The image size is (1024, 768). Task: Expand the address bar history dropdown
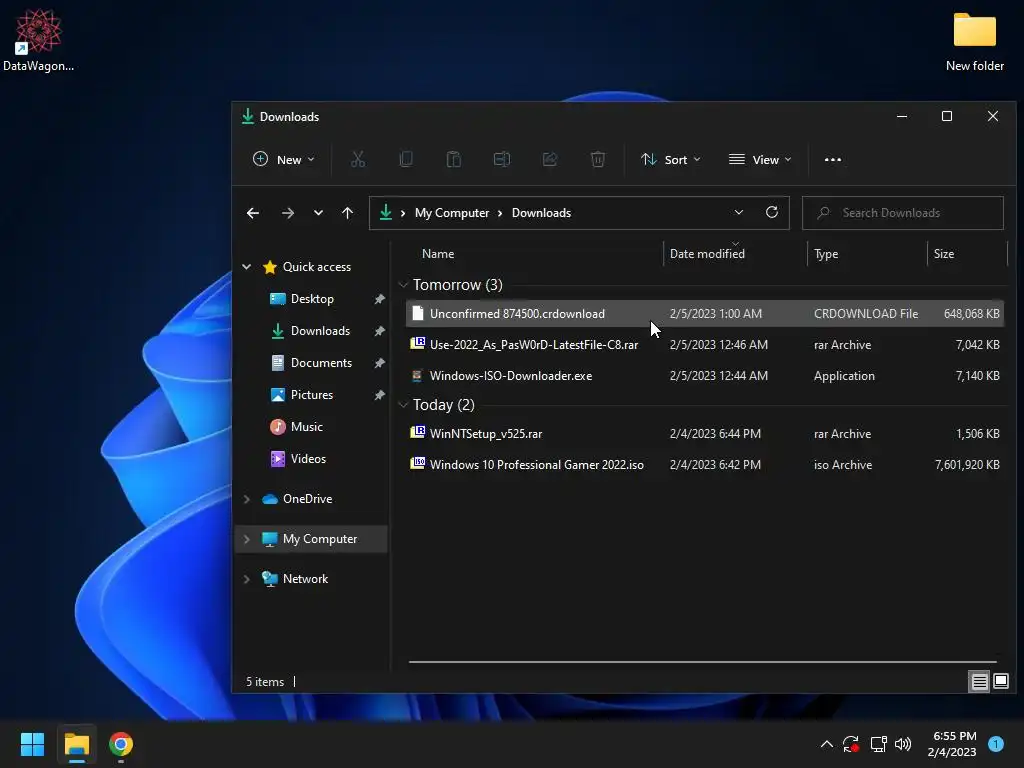[739, 212]
